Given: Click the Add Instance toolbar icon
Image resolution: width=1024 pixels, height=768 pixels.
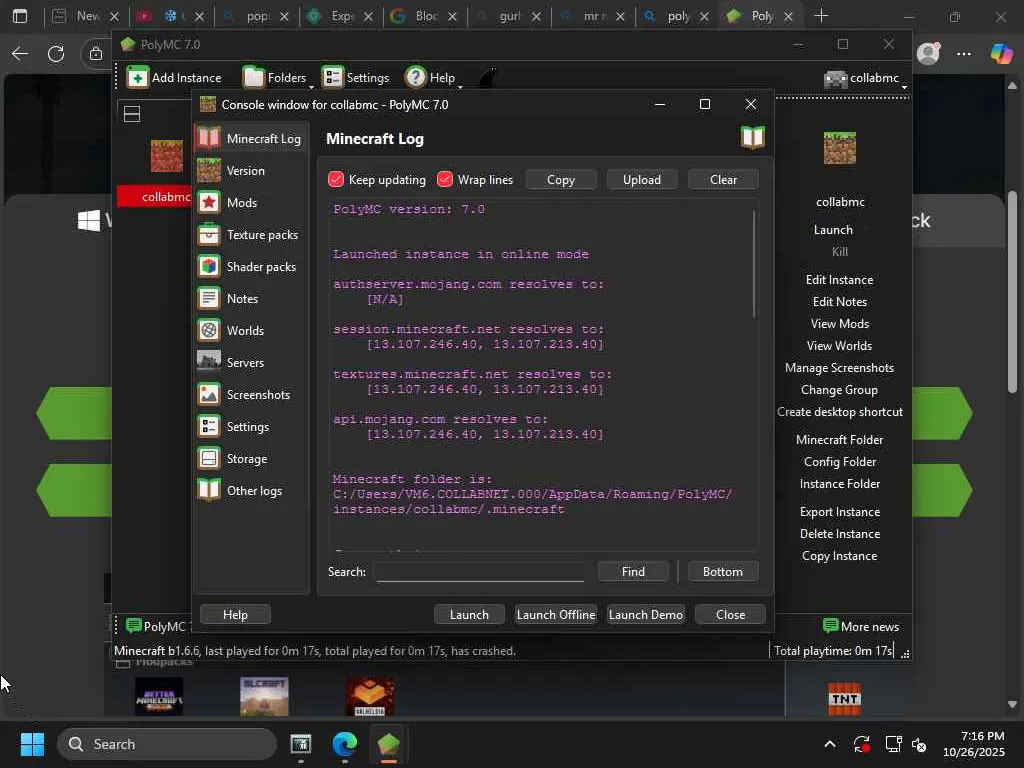Looking at the screenshot, I should (137, 78).
